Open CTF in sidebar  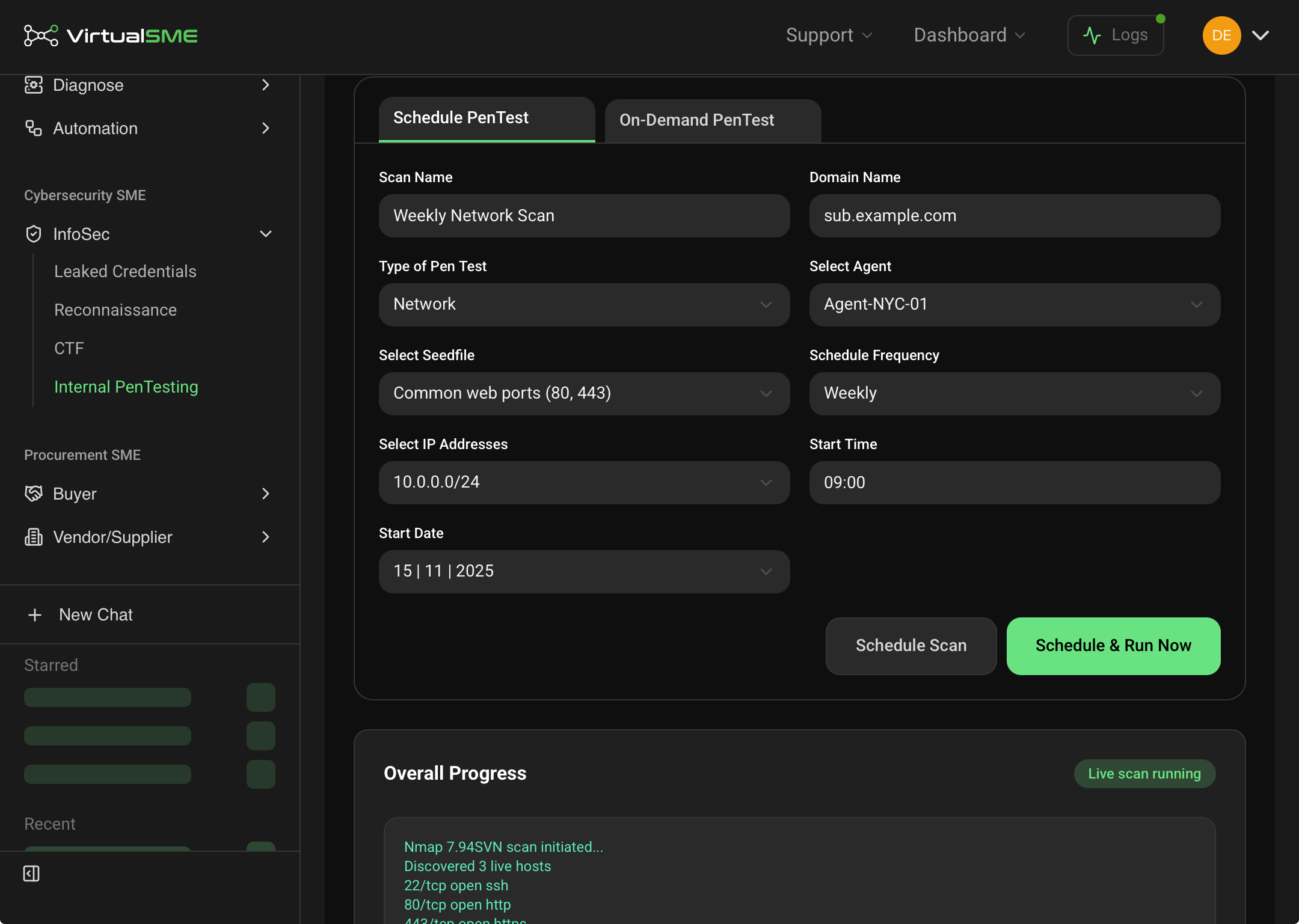click(x=69, y=348)
